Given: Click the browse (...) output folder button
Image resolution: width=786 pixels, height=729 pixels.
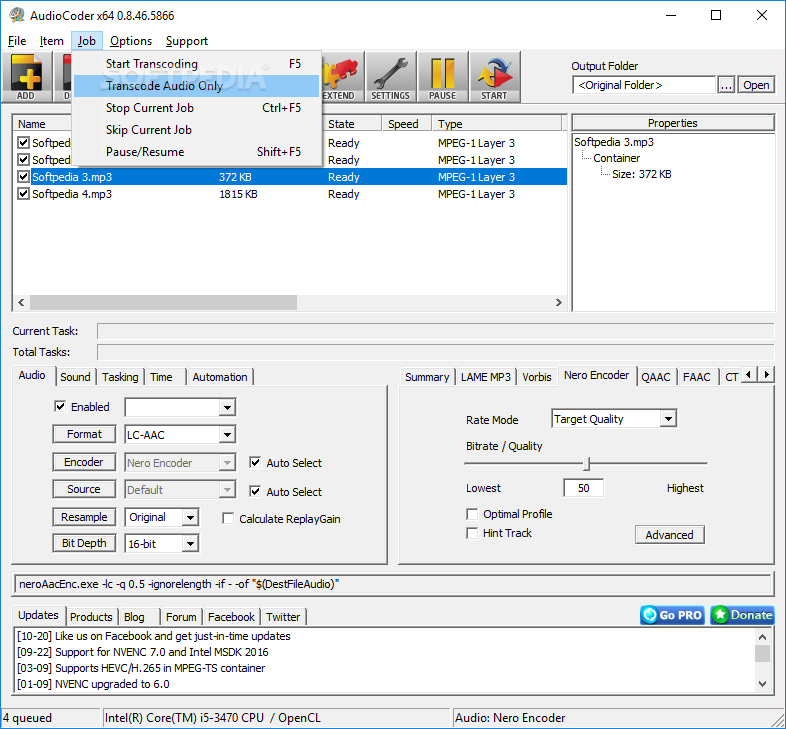Looking at the screenshot, I should [x=726, y=85].
